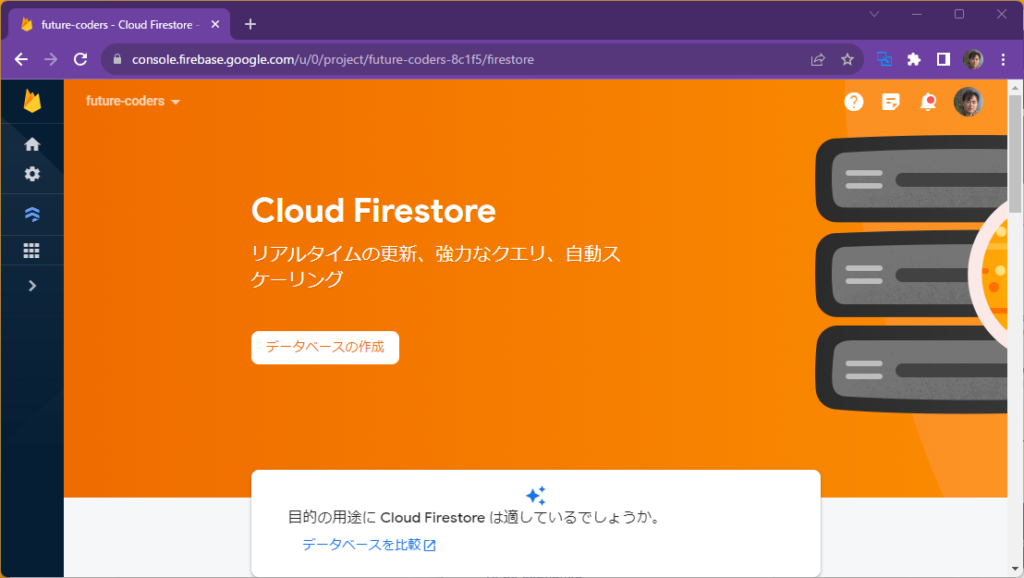This screenshot has width=1024, height=578.
Task: Bookmark this page with star icon
Action: (847, 59)
